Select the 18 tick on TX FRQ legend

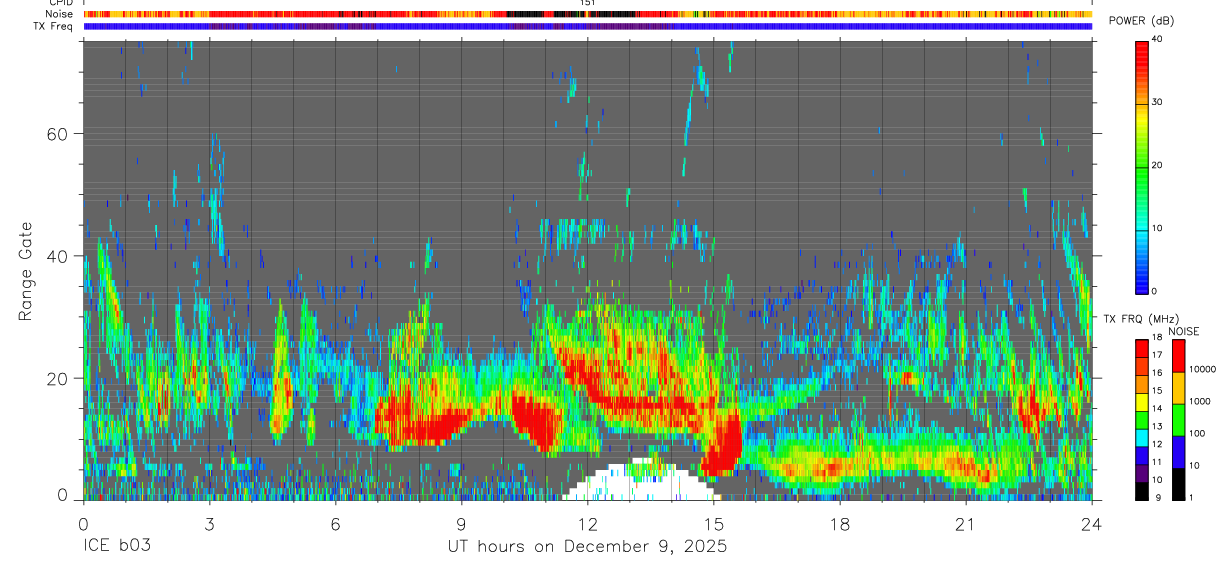coord(1158,338)
